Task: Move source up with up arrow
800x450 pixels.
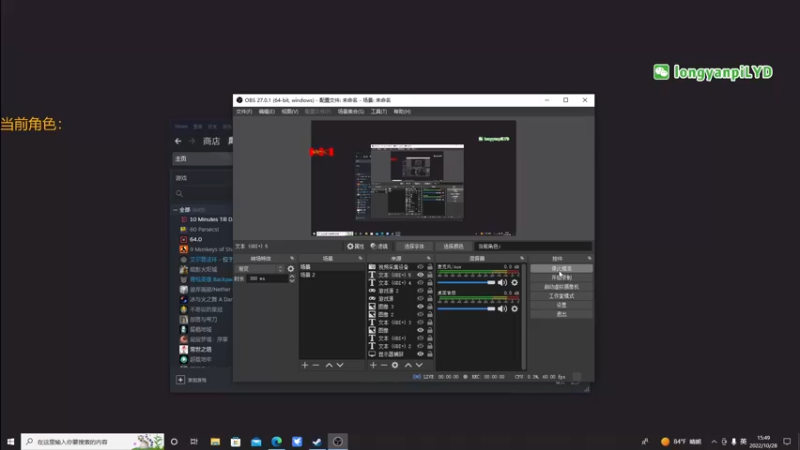Action: click(408, 365)
